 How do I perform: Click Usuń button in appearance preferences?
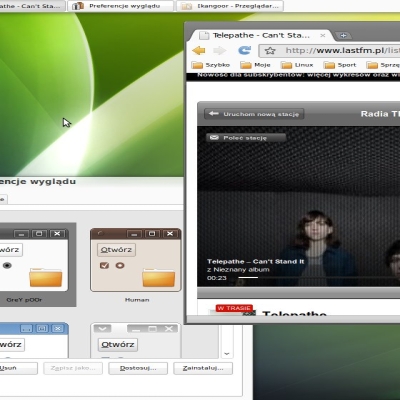18,368
